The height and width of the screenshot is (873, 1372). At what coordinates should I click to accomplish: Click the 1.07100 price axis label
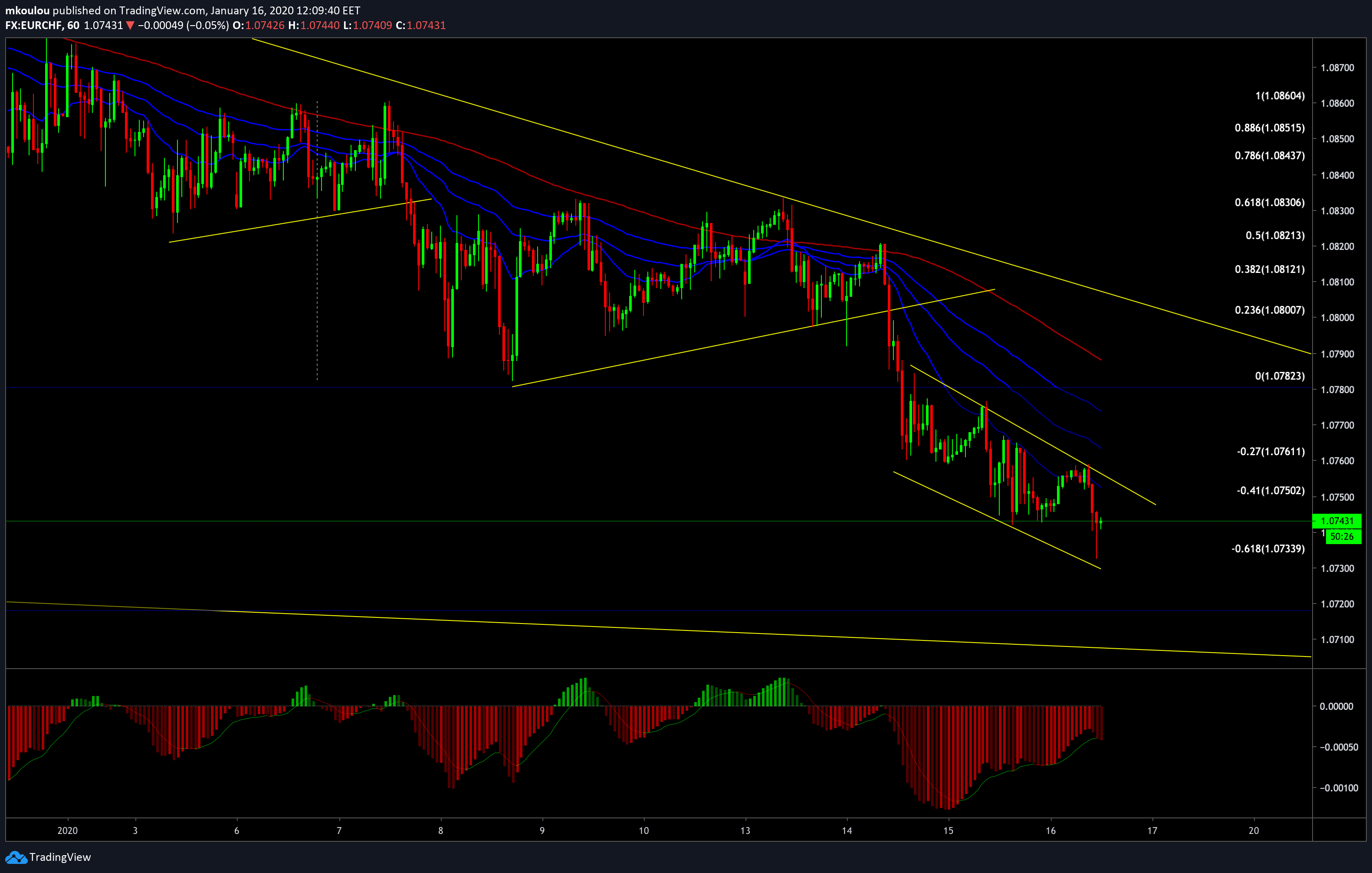tap(1337, 640)
